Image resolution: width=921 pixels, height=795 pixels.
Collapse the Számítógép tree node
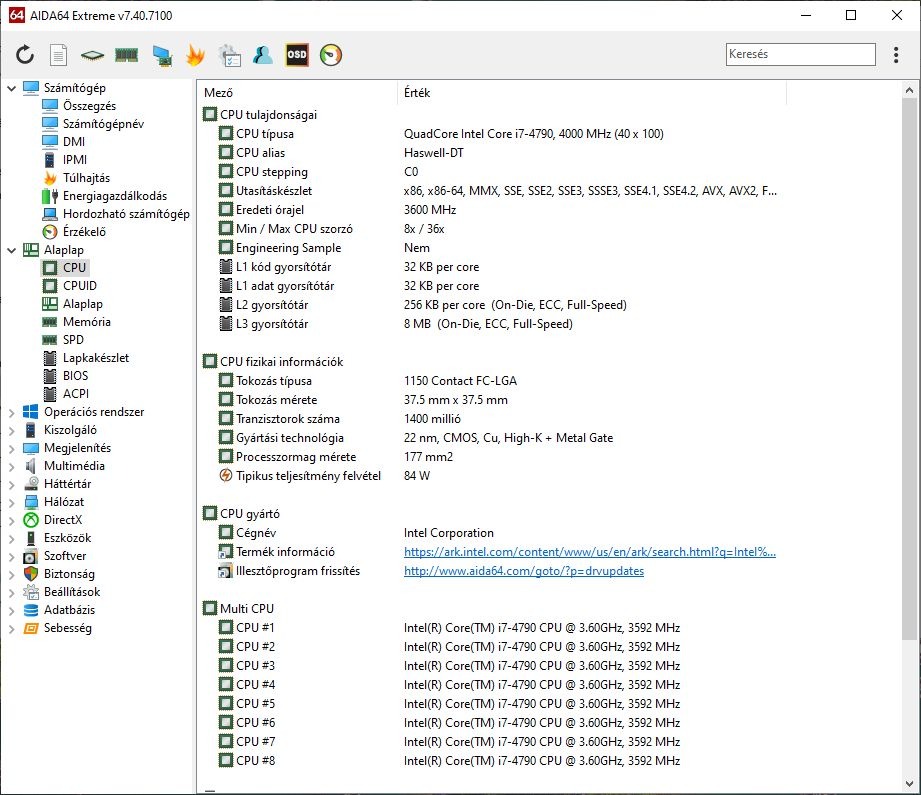11,88
